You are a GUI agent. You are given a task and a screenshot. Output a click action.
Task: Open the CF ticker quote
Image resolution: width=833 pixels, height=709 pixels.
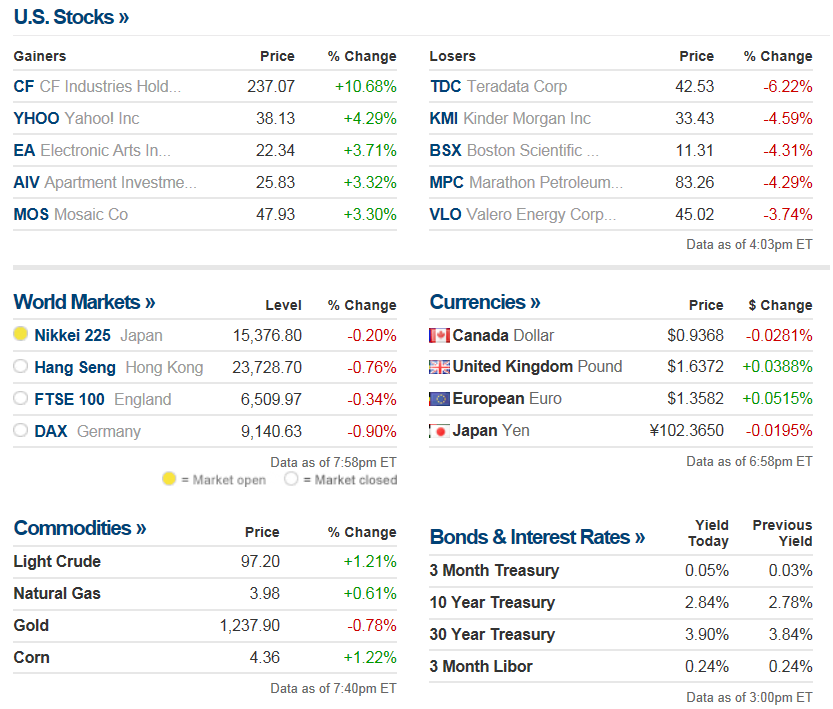[x=24, y=87]
